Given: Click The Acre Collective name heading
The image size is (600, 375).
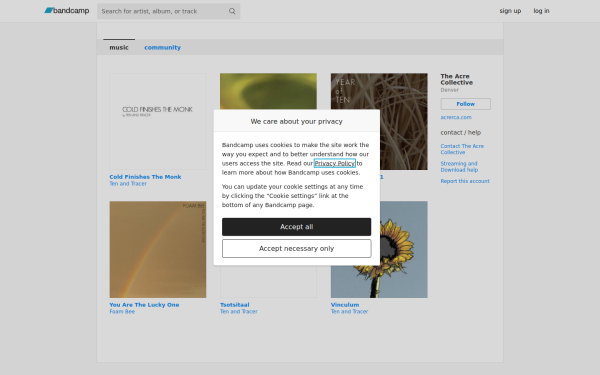Looking at the screenshot, I should [x=457, y=79].
